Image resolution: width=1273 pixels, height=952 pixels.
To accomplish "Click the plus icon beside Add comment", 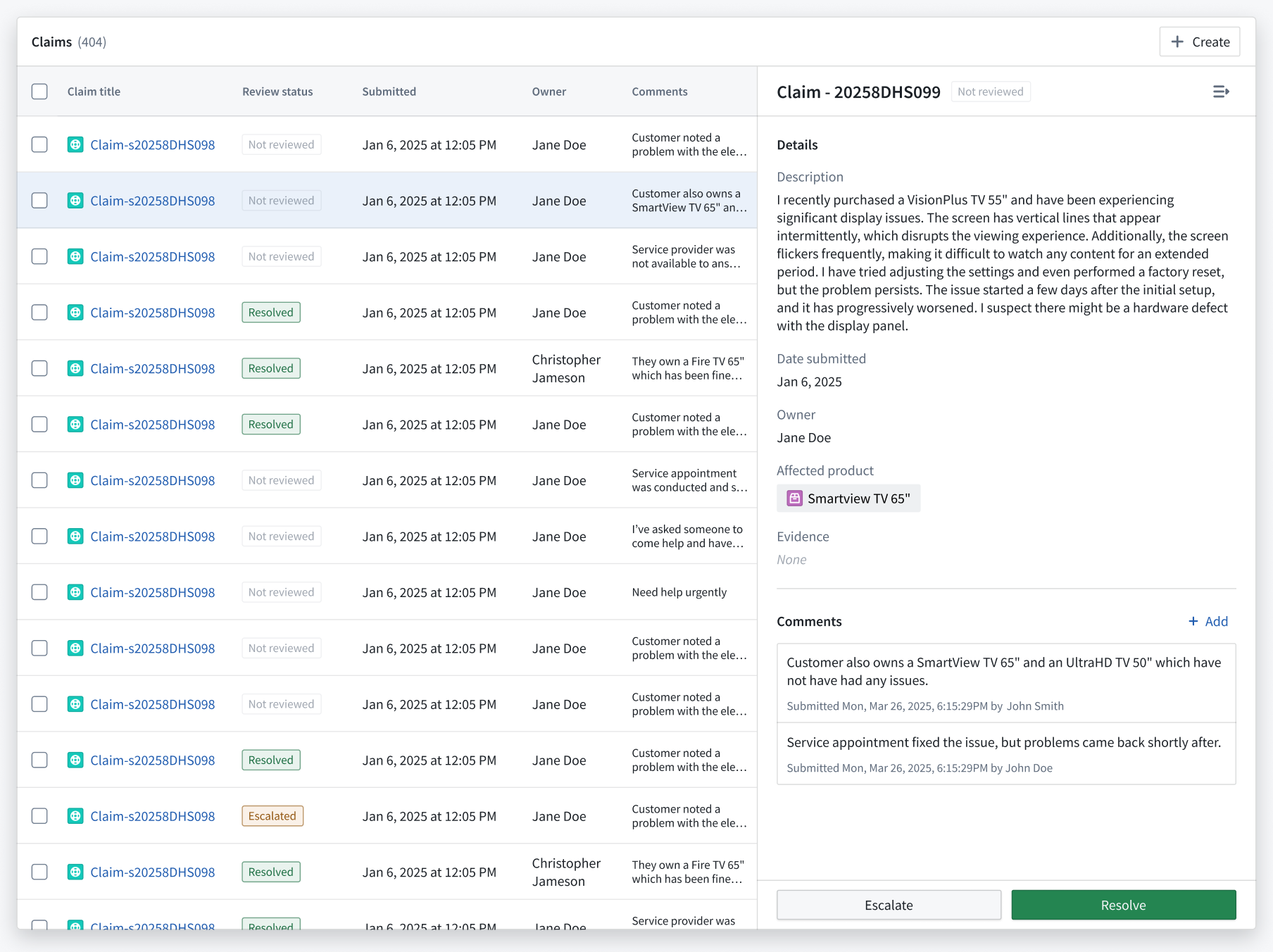I will point(1193,621).
